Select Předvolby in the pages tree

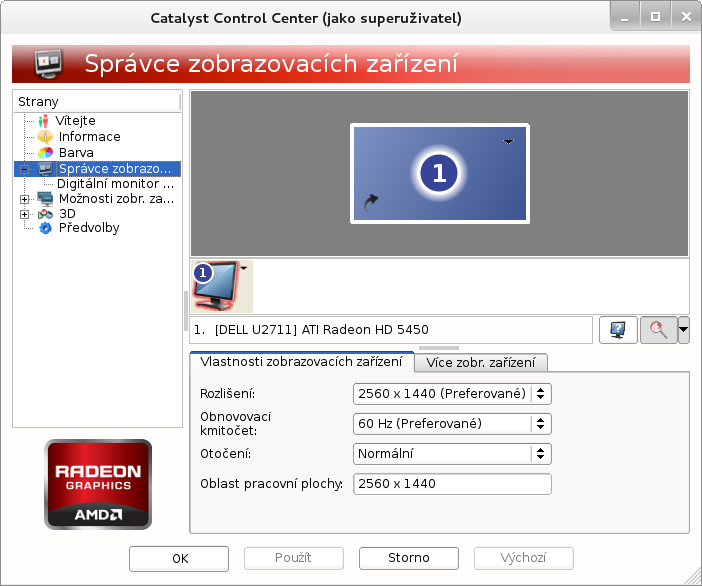[89, 228]
